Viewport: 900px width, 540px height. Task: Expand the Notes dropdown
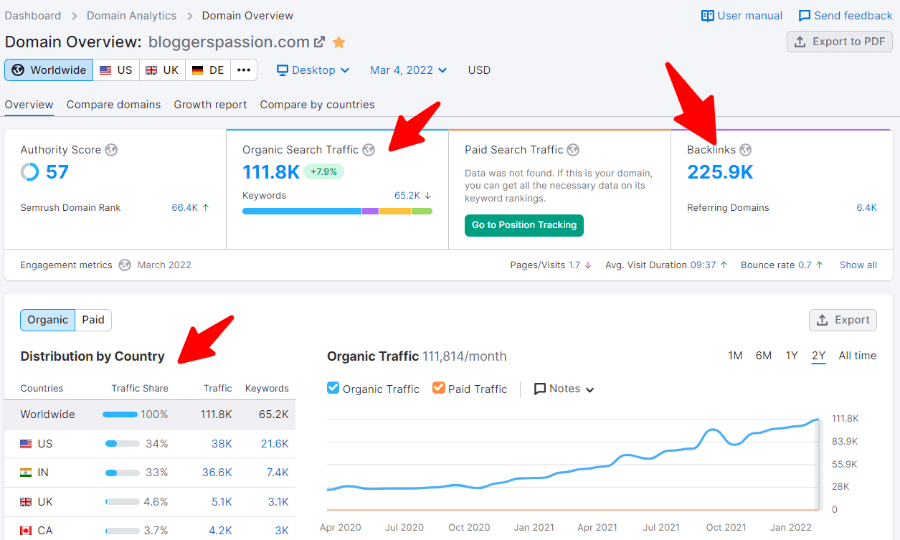[564, 389]
